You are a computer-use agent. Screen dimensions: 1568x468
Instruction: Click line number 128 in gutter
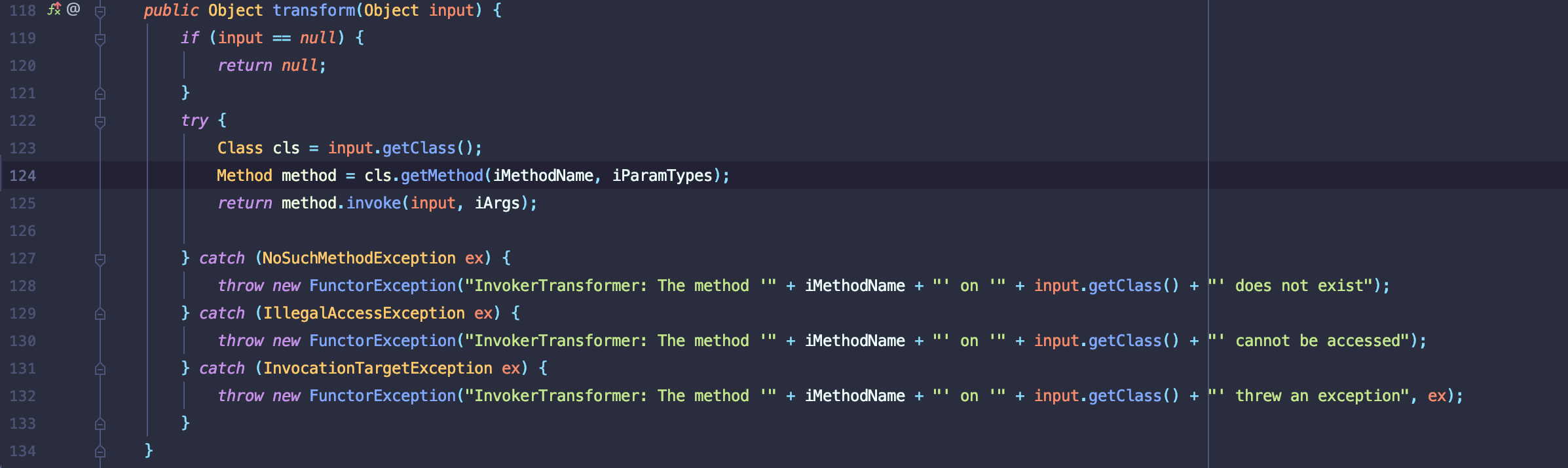point(23,286)
